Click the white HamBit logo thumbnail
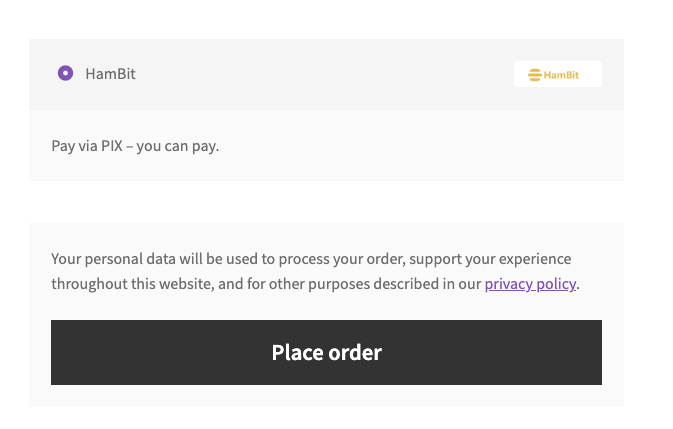The height and width of the screenshot is (429, 673). click(x=558, y=74)
